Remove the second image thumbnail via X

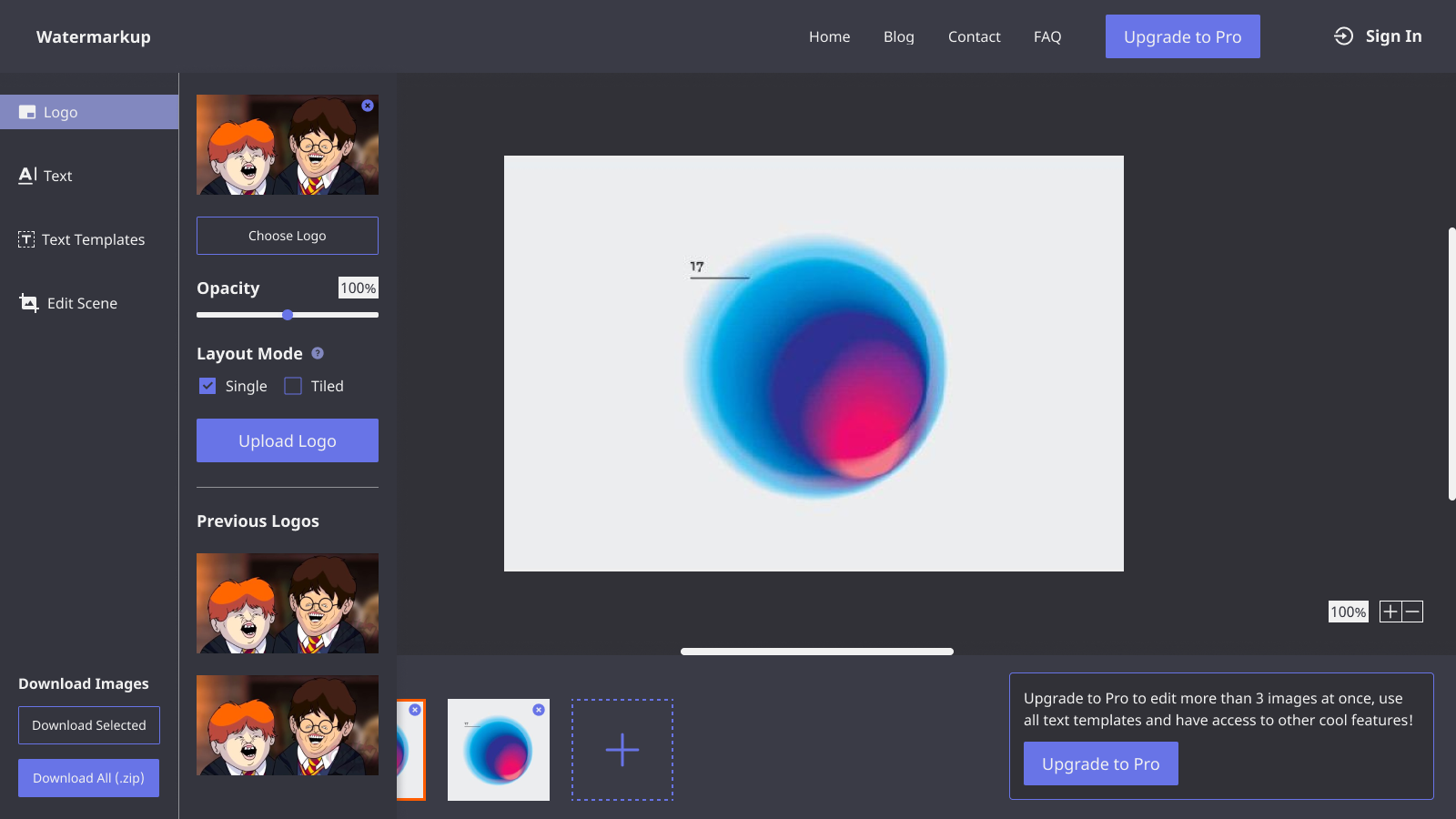click(x=539, y=710)
